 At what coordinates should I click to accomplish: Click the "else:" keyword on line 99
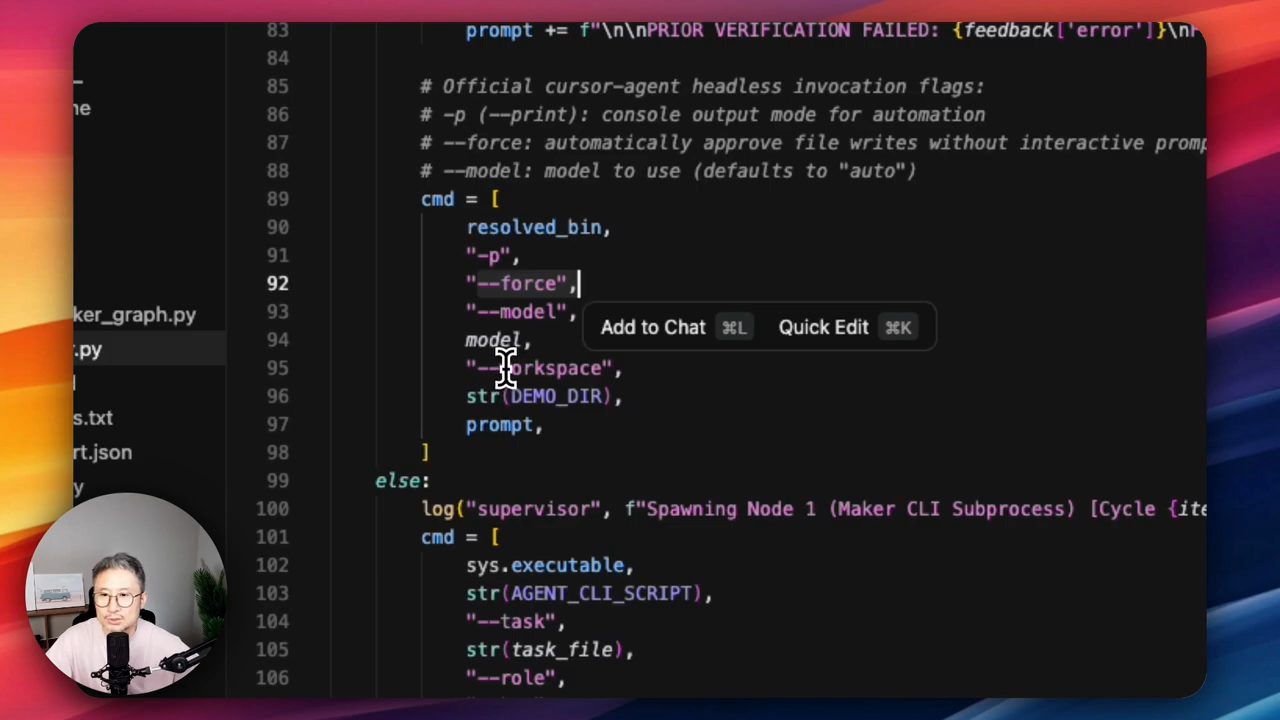click(402, 481)
